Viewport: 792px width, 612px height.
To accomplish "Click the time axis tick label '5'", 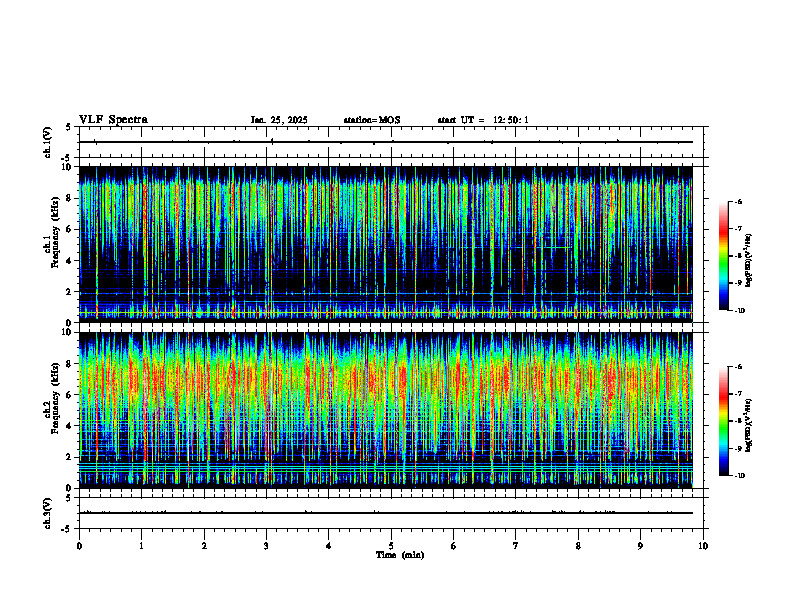I will point(391,546).
